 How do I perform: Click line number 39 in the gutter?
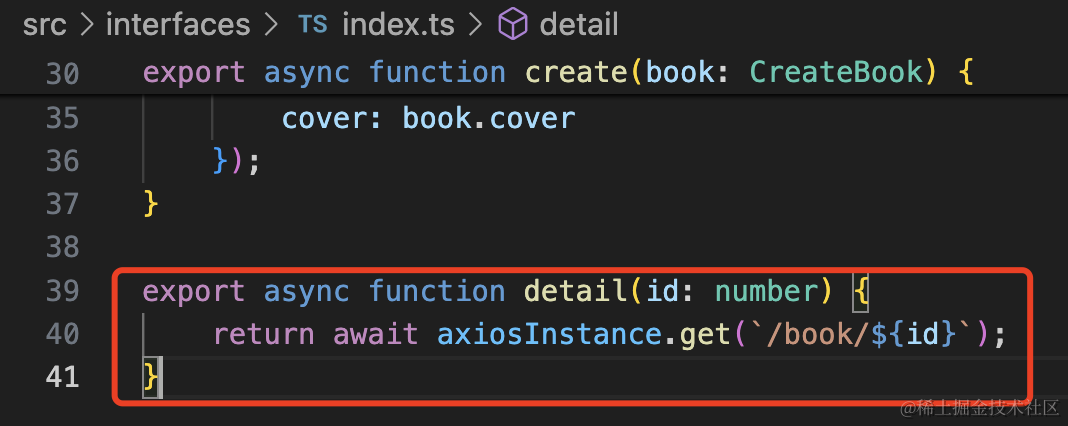(62, 291)
